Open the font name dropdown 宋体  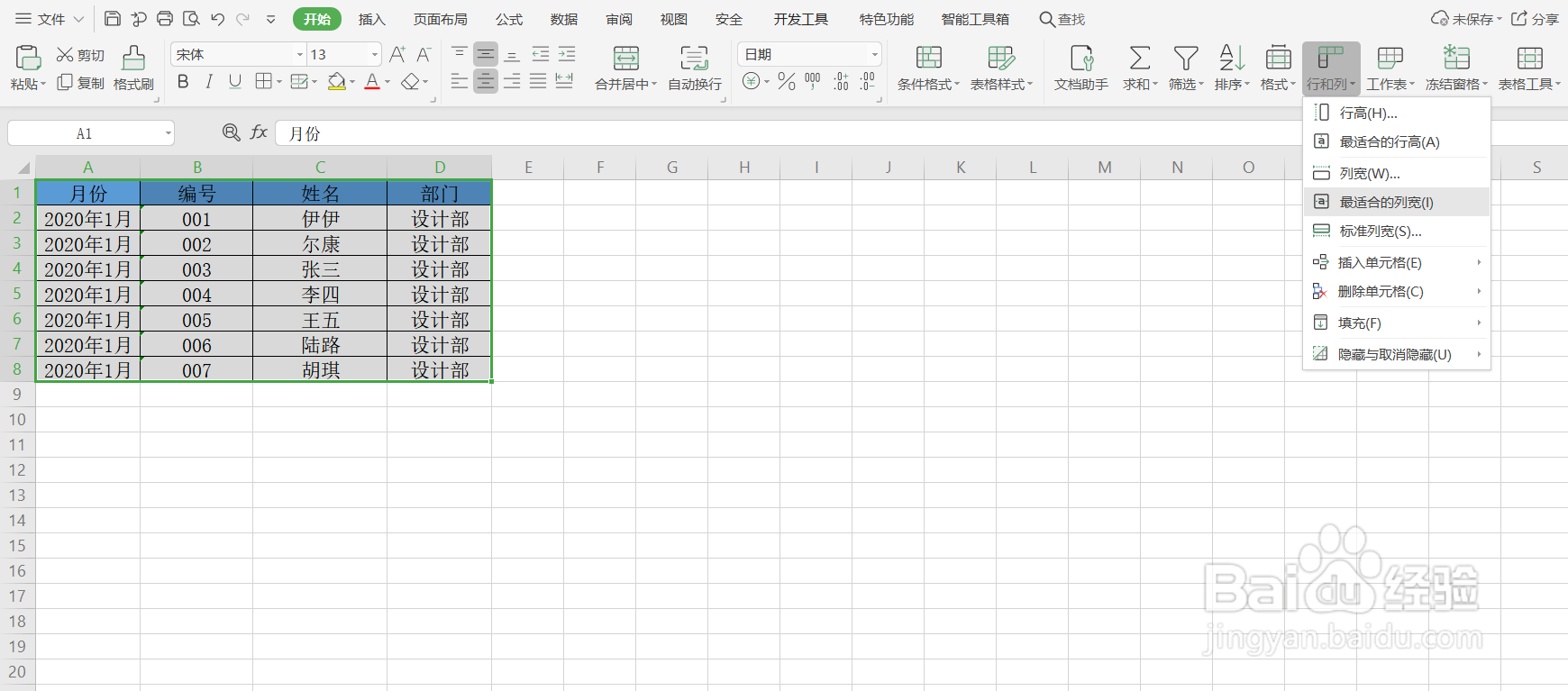click(x=300, y=55)
